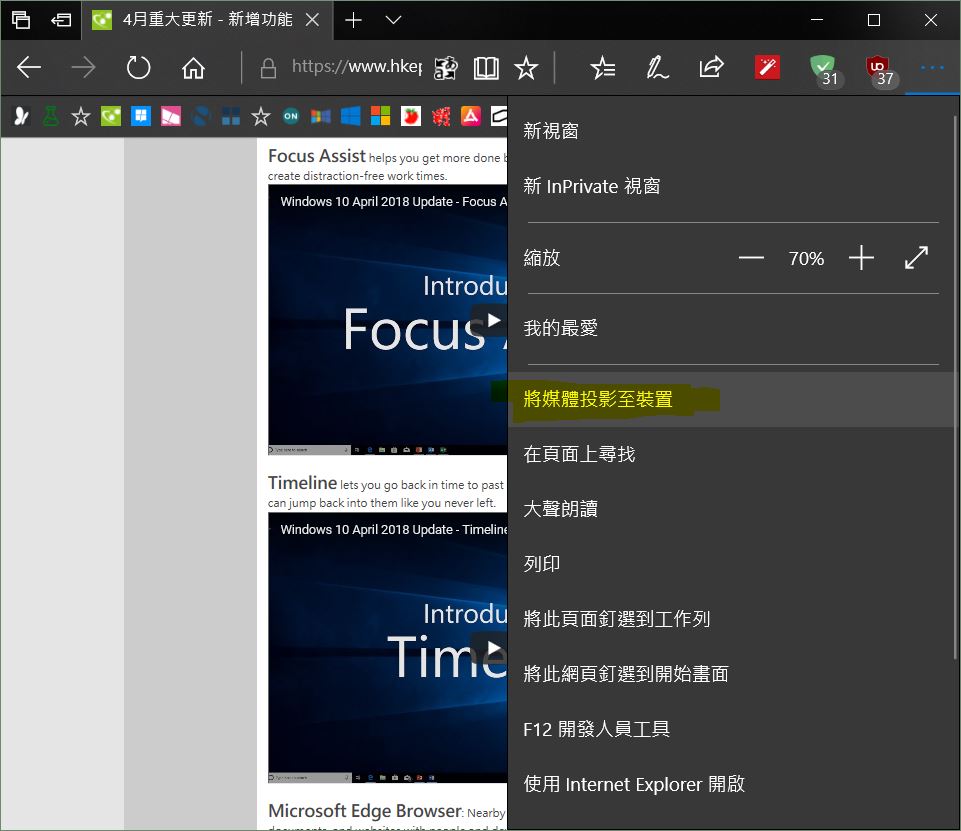Expand the tab previews chevron
Image resolution: width=961 pixels, height=831 pixels.
393,20
